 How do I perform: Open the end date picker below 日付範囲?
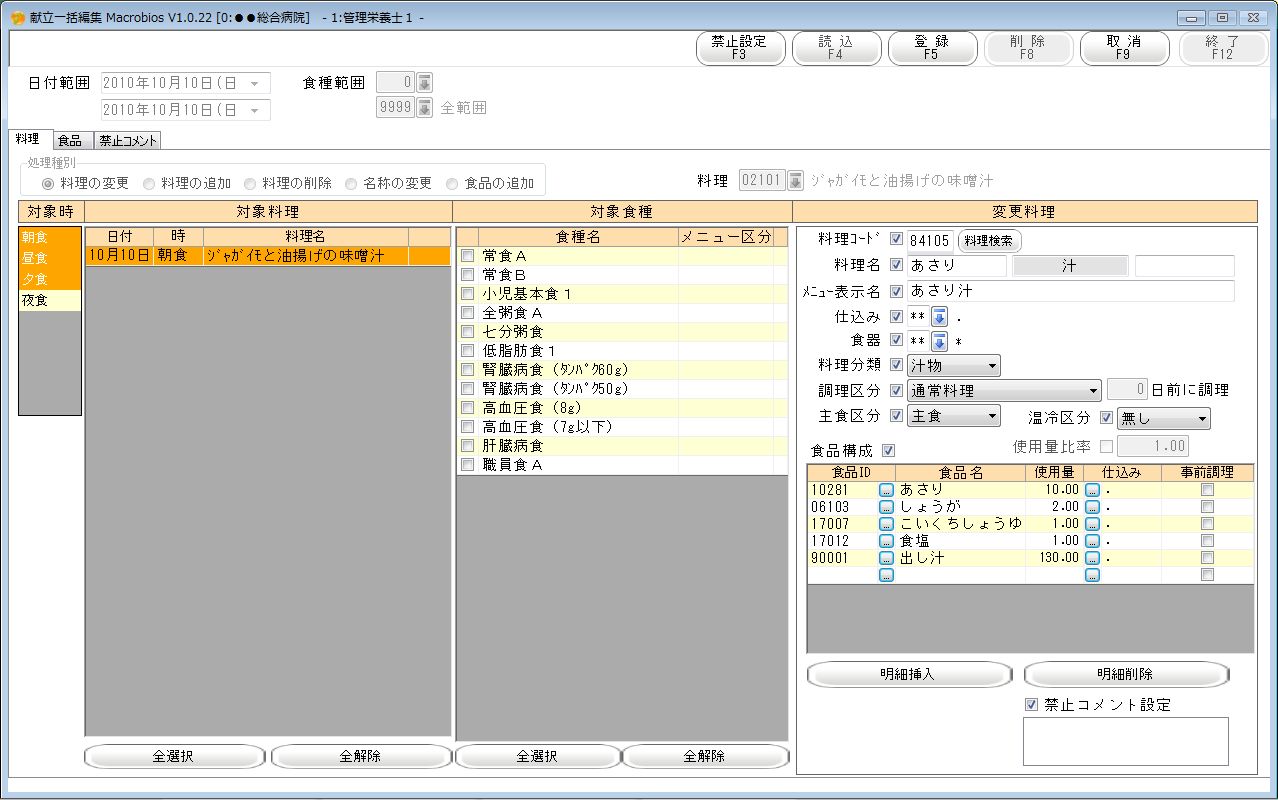254,110
